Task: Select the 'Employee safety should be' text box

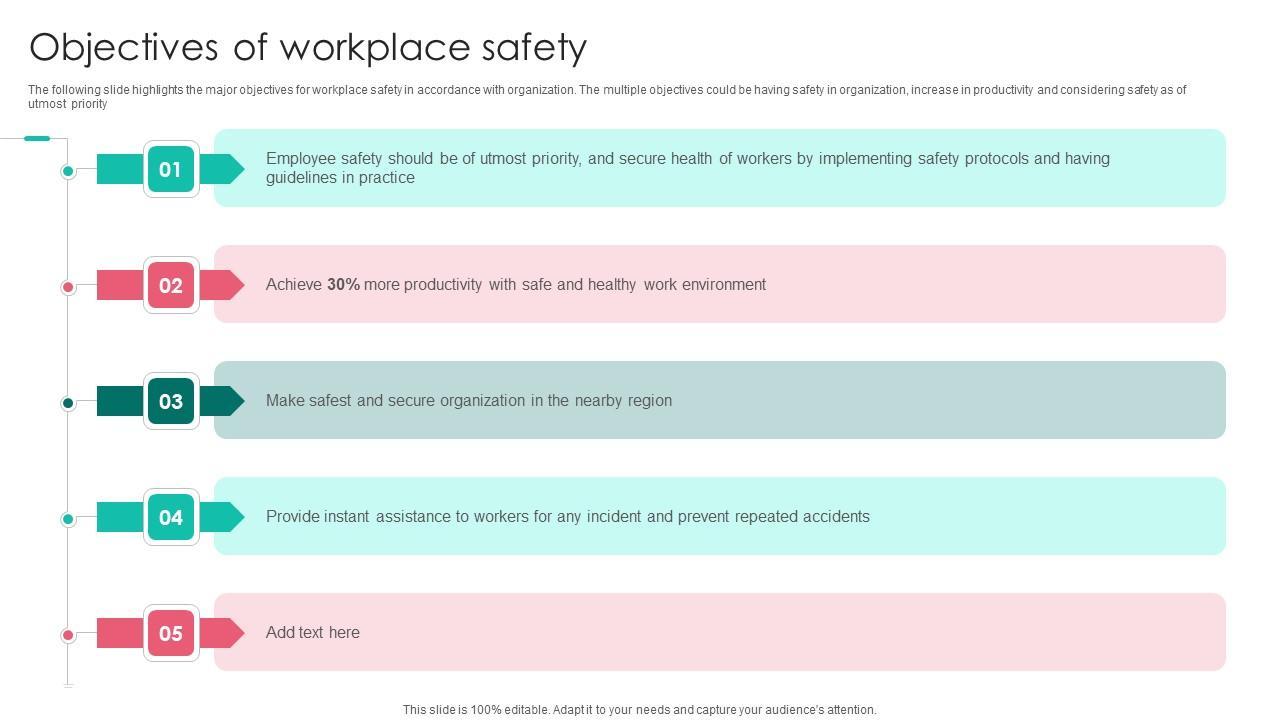Action: (x=687, y=168)
